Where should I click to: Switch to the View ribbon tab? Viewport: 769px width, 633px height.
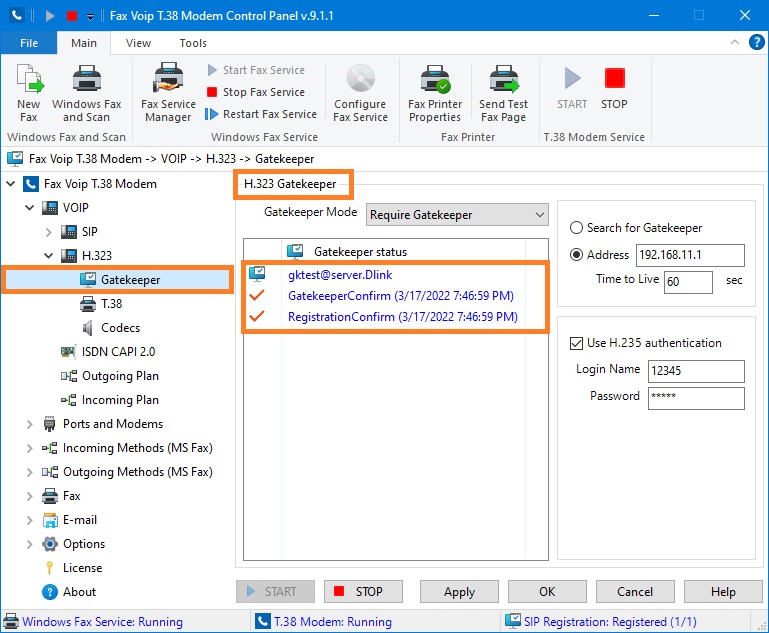[138, 43]
